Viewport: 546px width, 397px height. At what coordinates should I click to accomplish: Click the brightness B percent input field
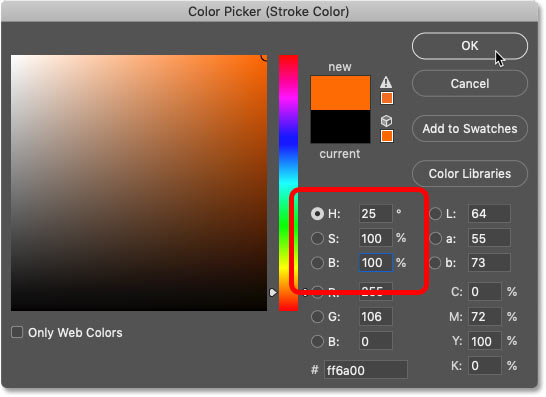(376, 263)
